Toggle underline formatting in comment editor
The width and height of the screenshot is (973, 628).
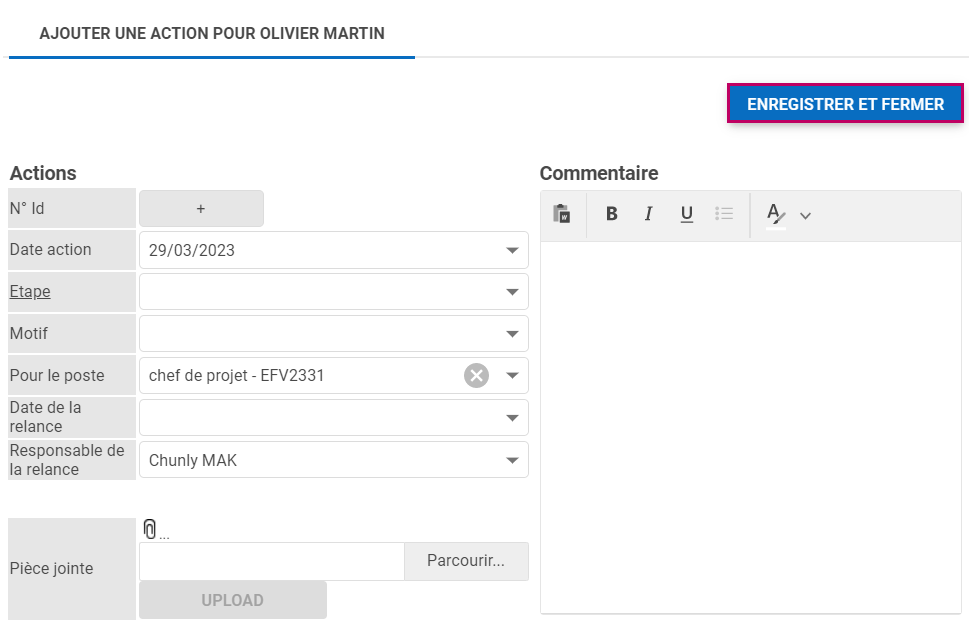pyautogui.click(x=686, y=214)
